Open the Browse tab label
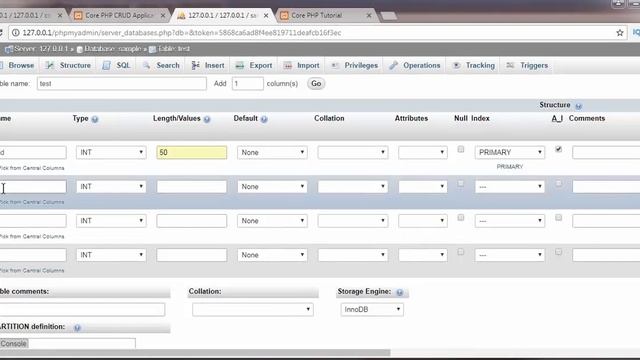 (x=21, y=65)
